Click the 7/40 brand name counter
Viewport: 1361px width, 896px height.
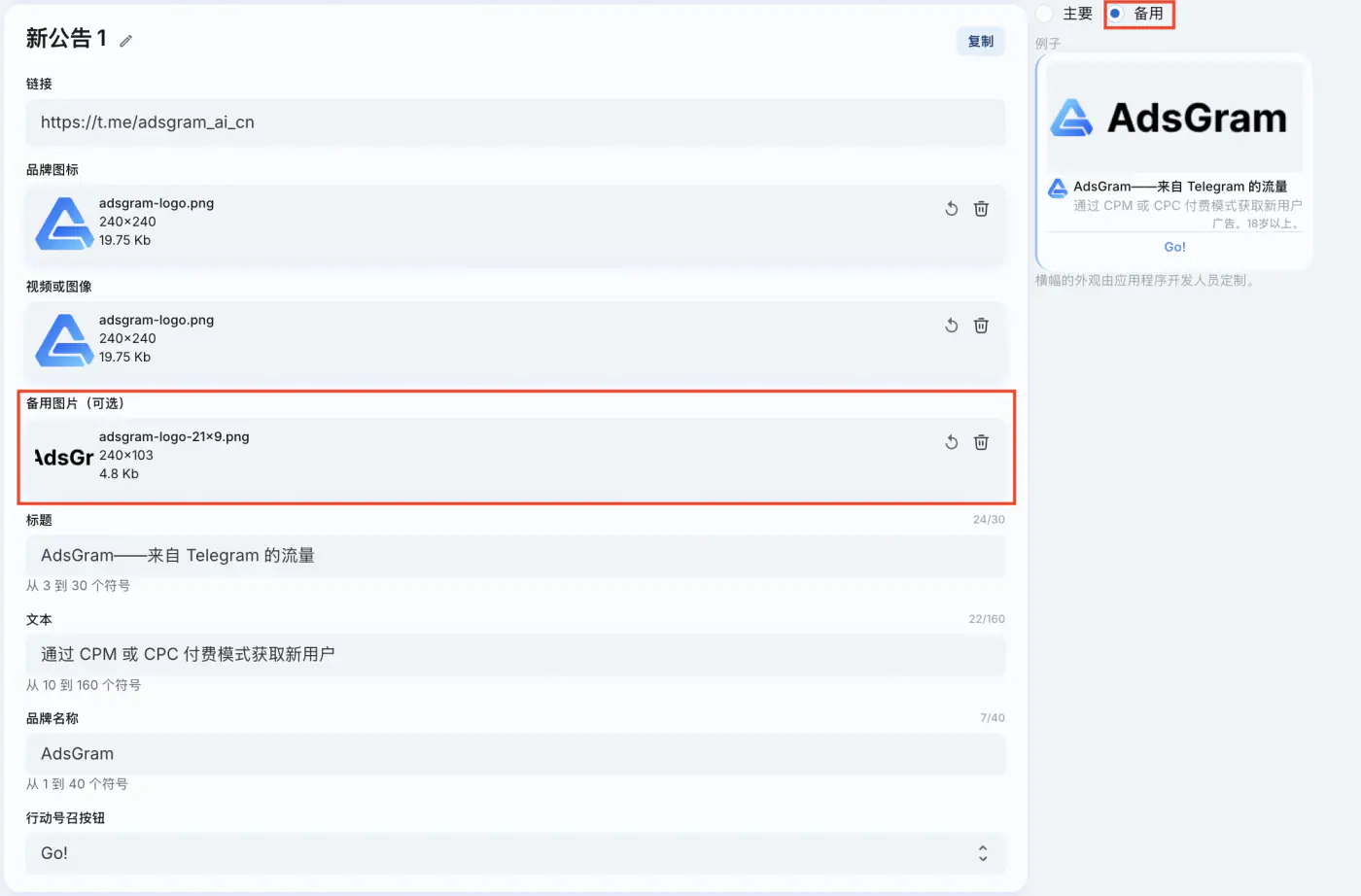tap(993, 718)
